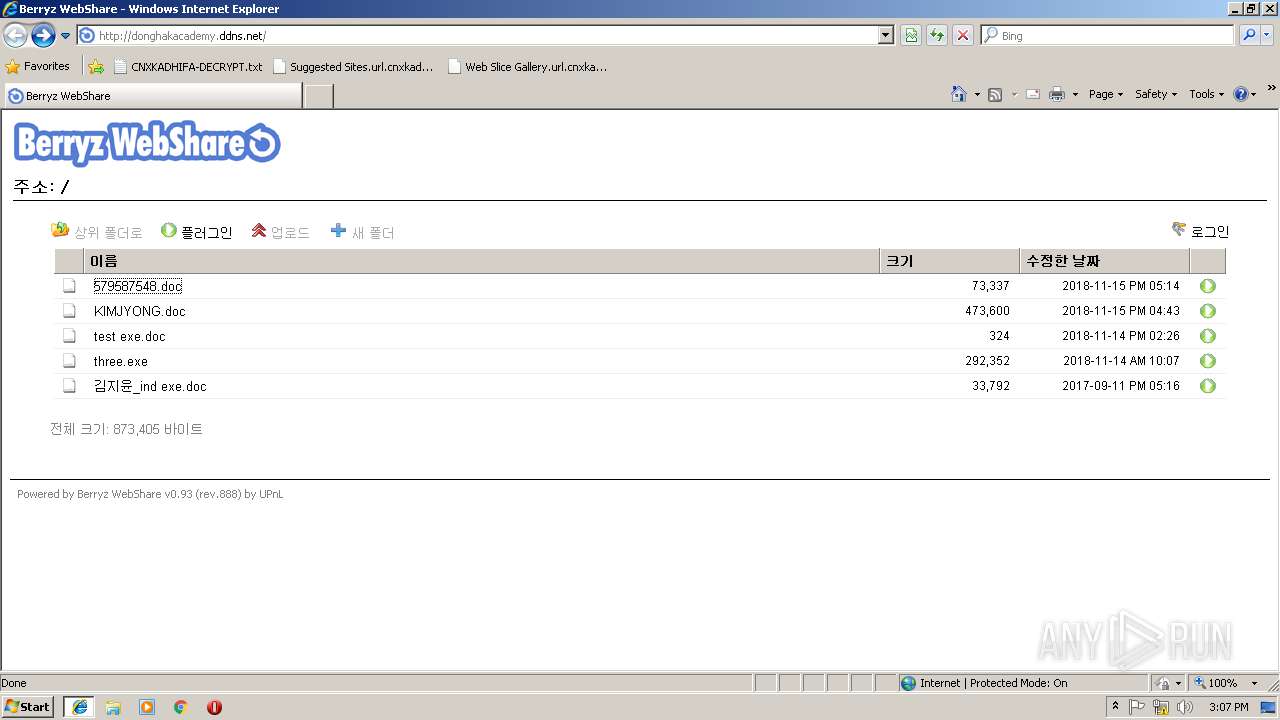
Task: Open the 김지윤_ind exe.doc file link
Action: [x=150, y=386]
